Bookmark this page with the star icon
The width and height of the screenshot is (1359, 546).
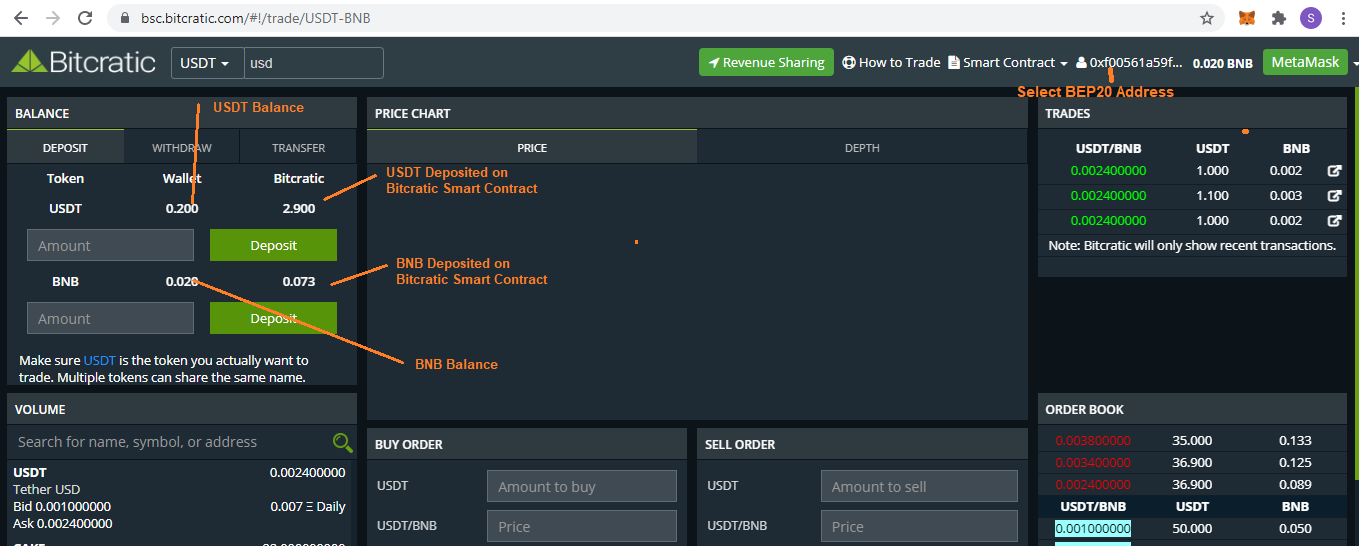1207,18
